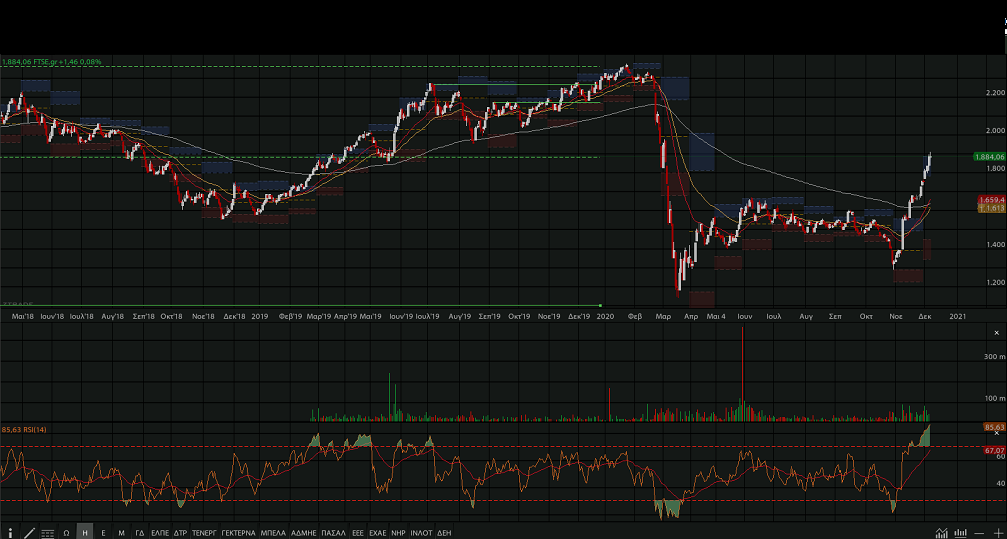
Task: Click the FTSE.gr price title label
Action: (51, 62)
